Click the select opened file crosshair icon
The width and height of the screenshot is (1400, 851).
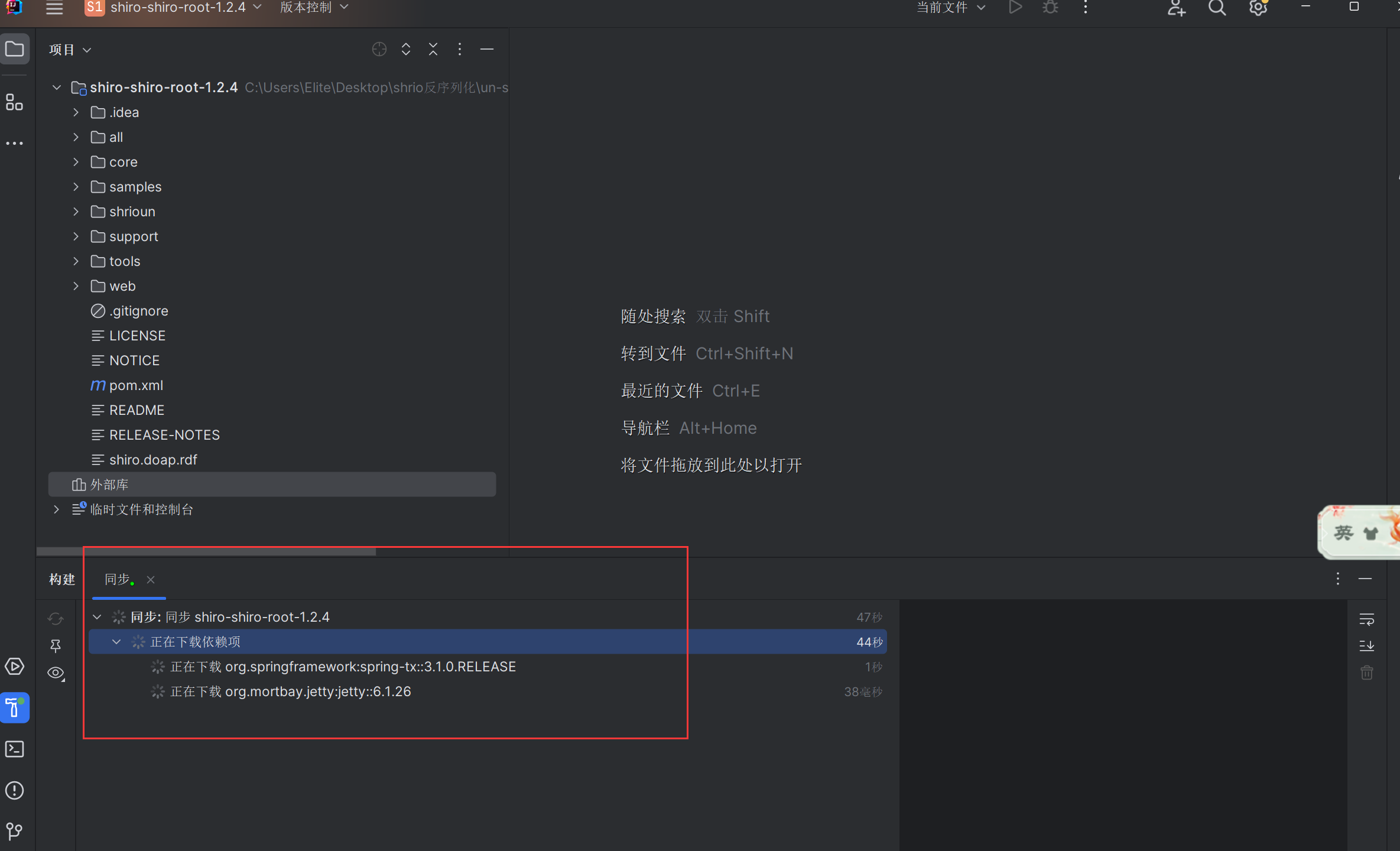click(x=379, y=50)
